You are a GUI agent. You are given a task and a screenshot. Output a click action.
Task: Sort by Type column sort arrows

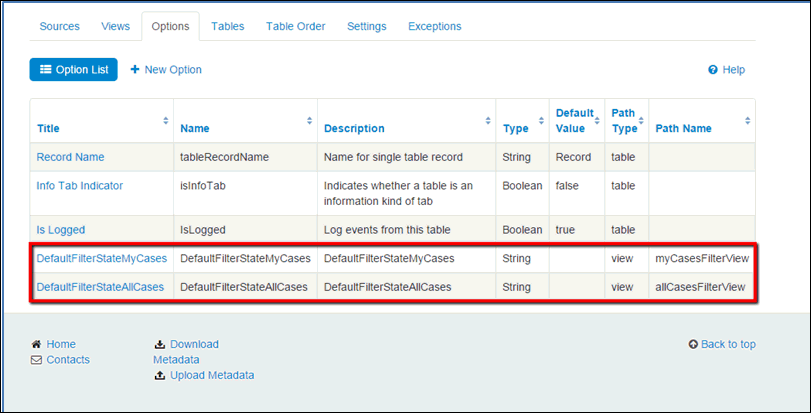point(539,121)
